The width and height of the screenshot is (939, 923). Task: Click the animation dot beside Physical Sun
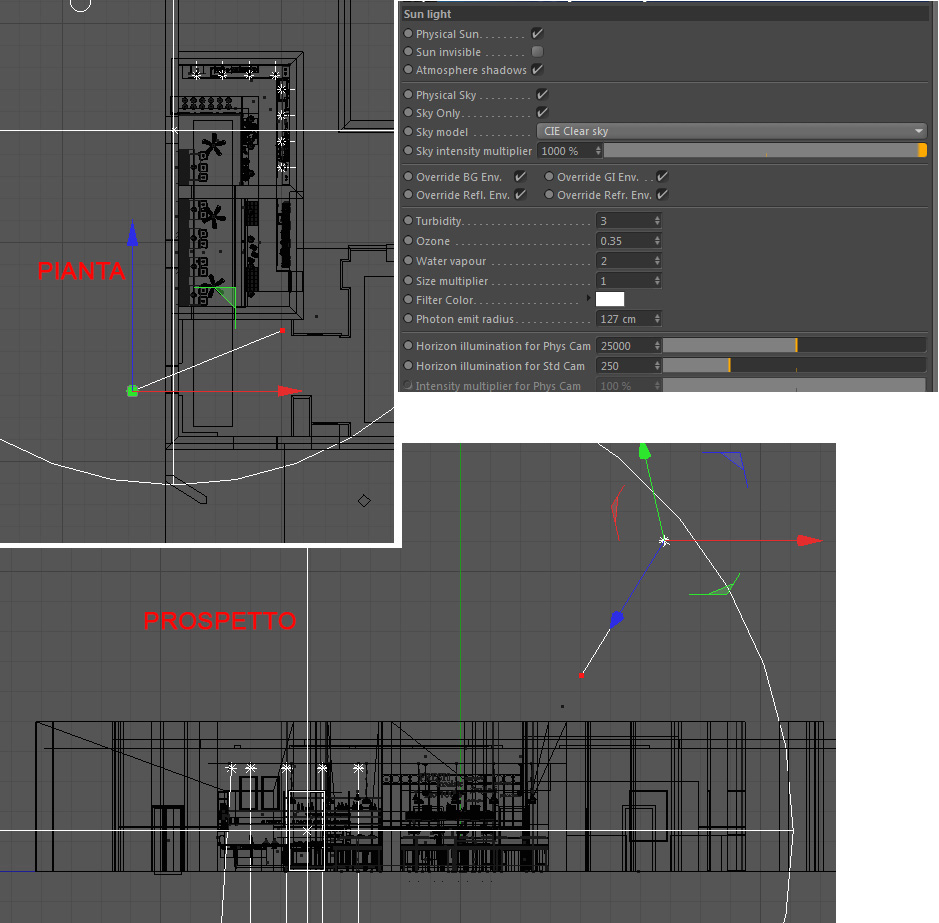tap(408, 34)
